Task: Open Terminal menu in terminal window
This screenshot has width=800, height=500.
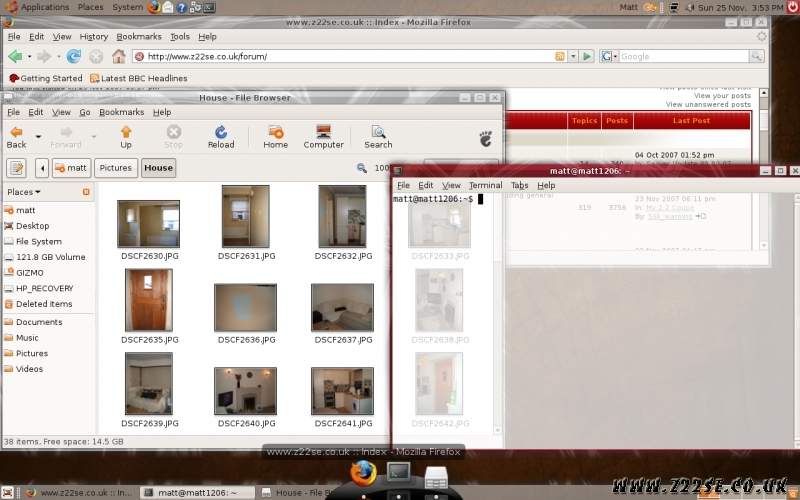Action: [486, 185]
